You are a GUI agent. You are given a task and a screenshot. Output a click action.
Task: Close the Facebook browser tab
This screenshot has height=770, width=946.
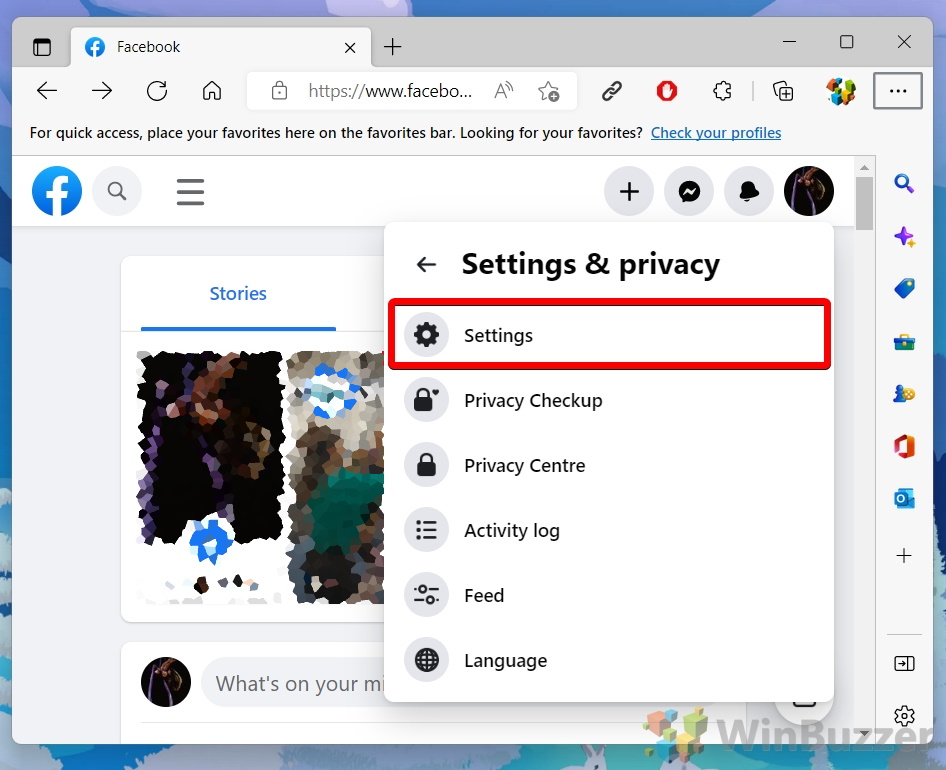coord(350,47)
